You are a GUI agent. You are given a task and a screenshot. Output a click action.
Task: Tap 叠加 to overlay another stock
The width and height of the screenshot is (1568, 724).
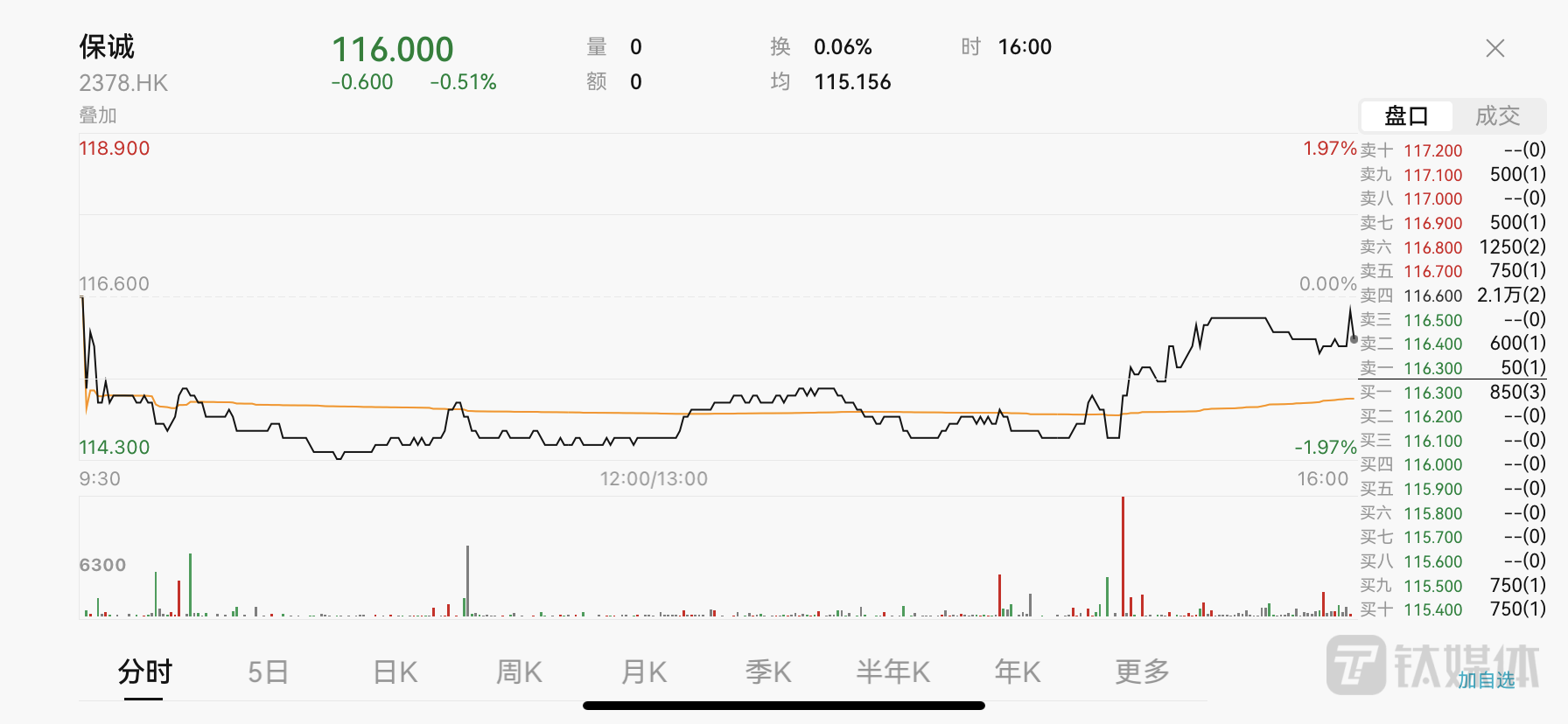pyautogui.click(x=98, y=115)
